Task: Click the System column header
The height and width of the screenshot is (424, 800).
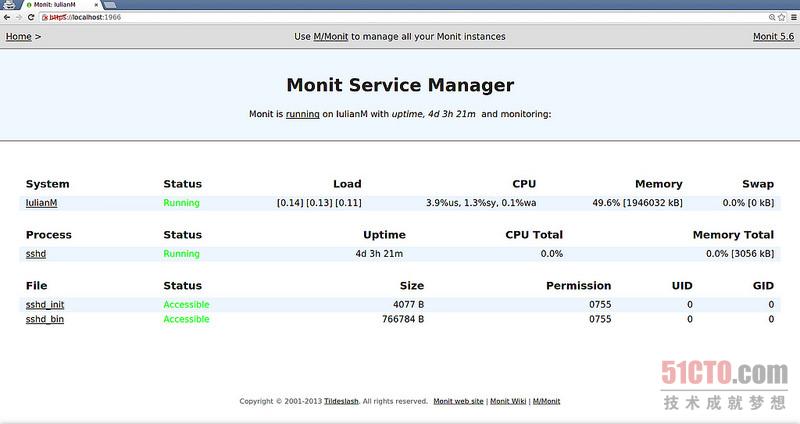Action: point(47,184)
